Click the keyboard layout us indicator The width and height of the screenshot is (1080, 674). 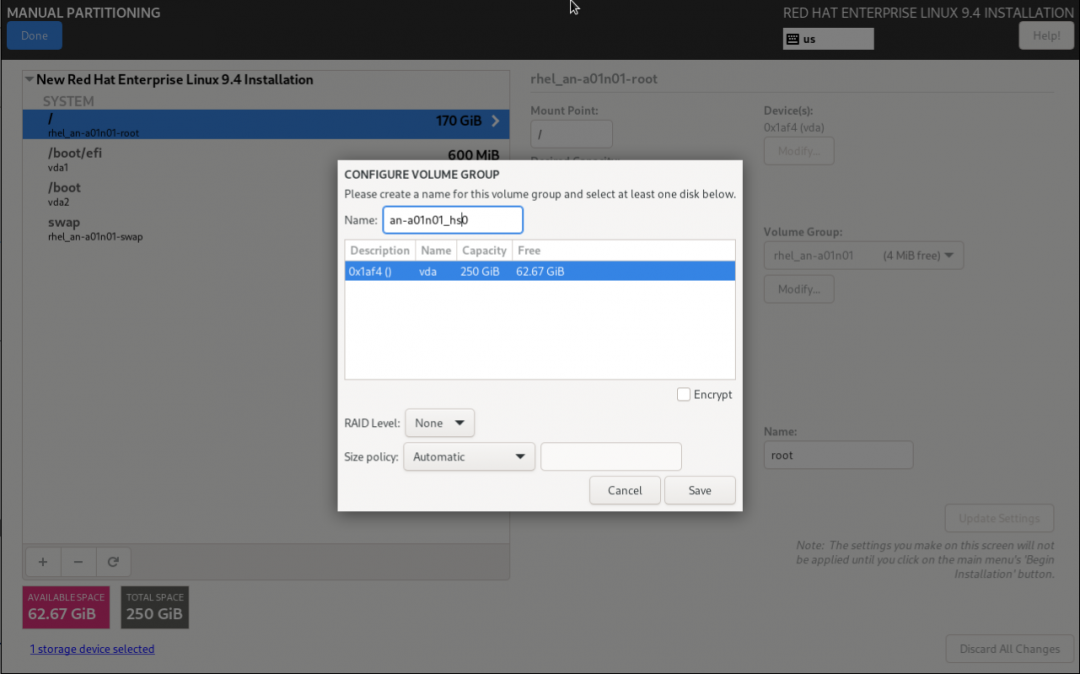point(828,39)
